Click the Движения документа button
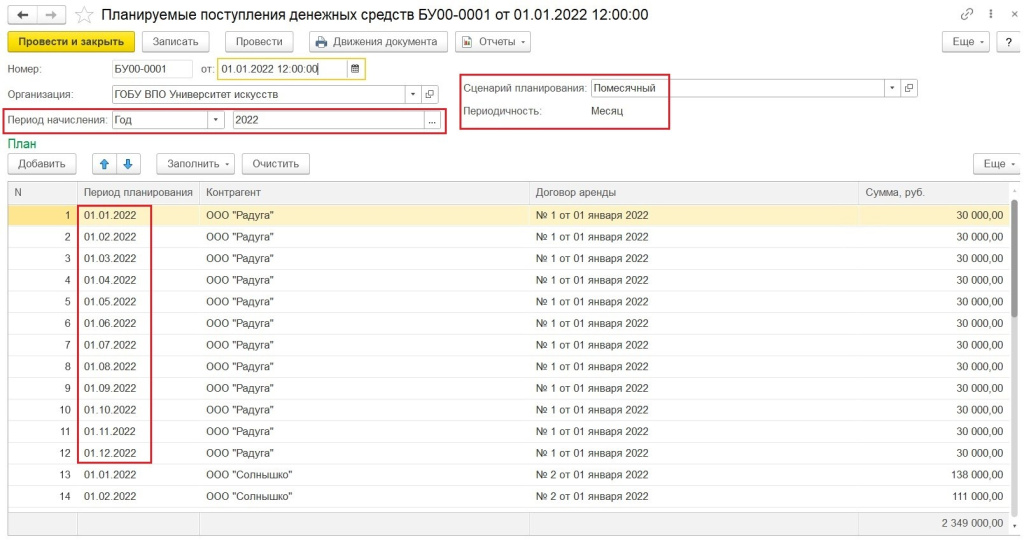1024x540 pixels. pos(378,42)
